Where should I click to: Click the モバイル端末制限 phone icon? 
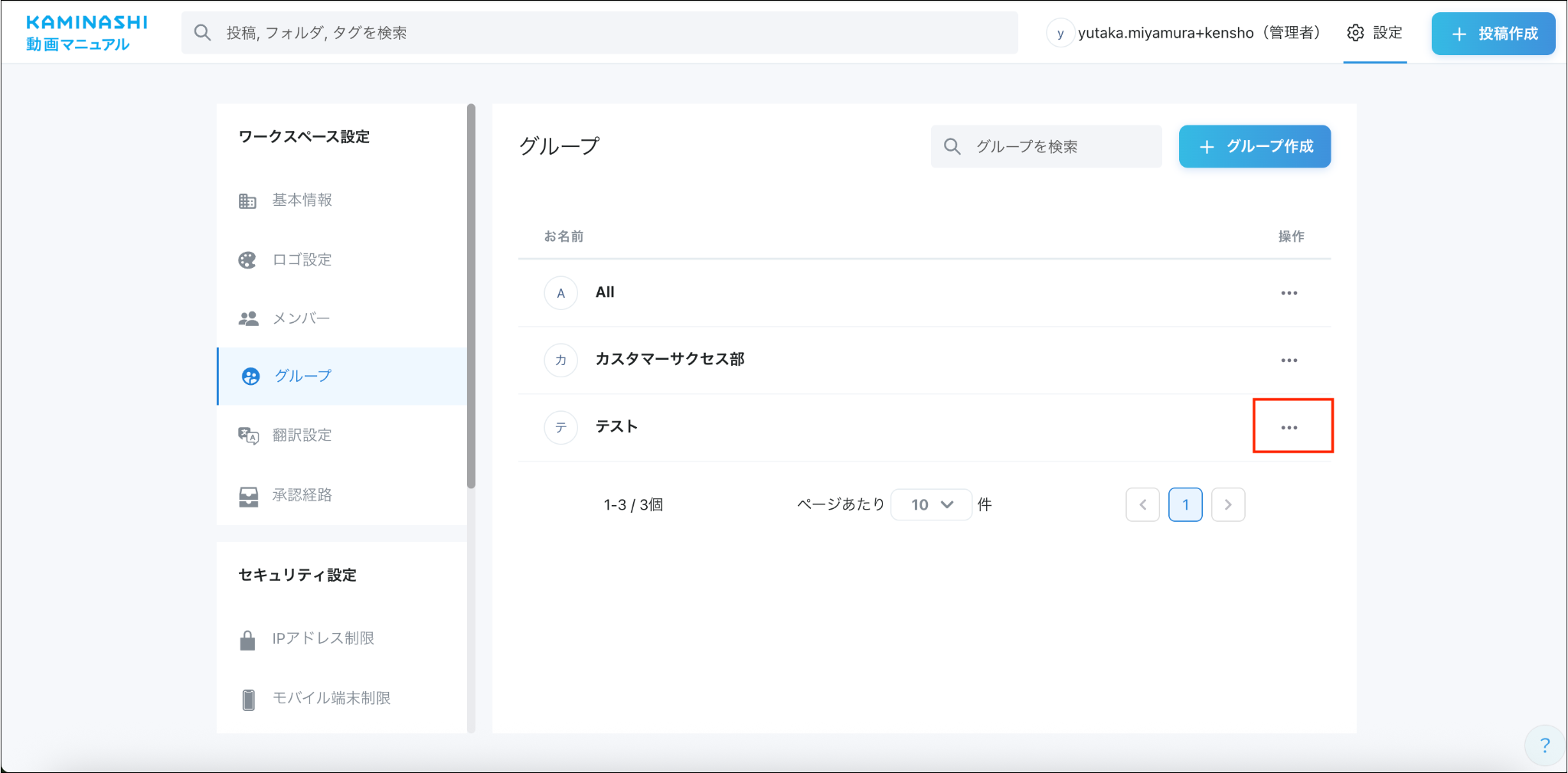(248, 699)
